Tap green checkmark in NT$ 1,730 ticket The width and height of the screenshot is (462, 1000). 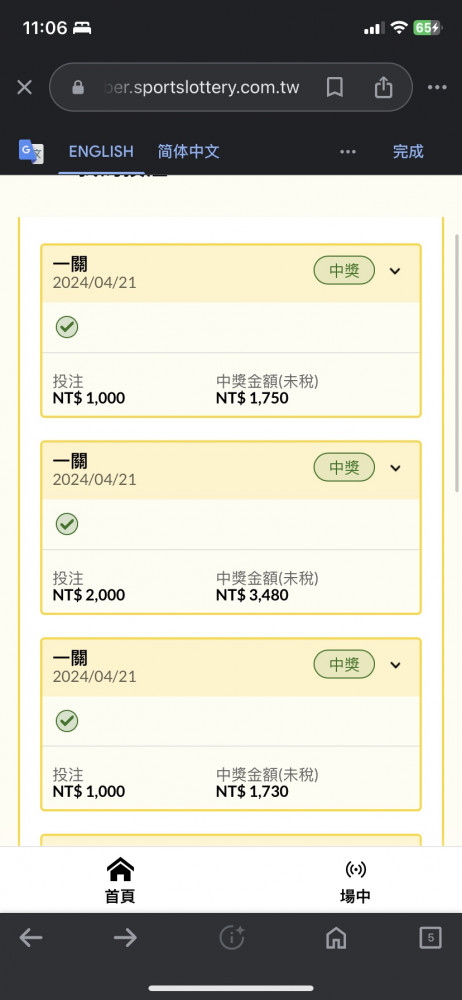66,721
